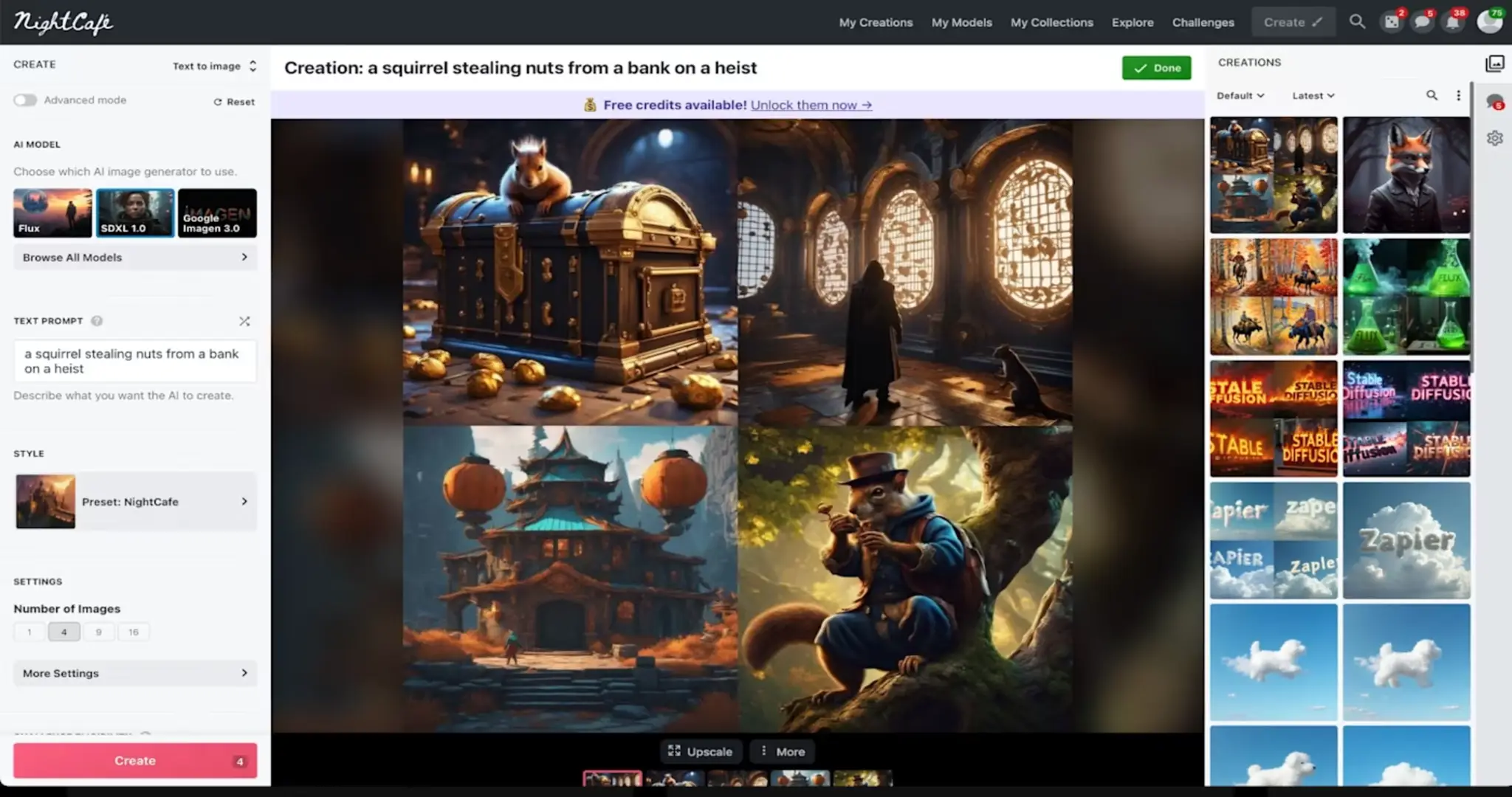Open the Text to image mode dropdown
Image resolution: width=1512 pixels, height=797 pixels.
215,66
